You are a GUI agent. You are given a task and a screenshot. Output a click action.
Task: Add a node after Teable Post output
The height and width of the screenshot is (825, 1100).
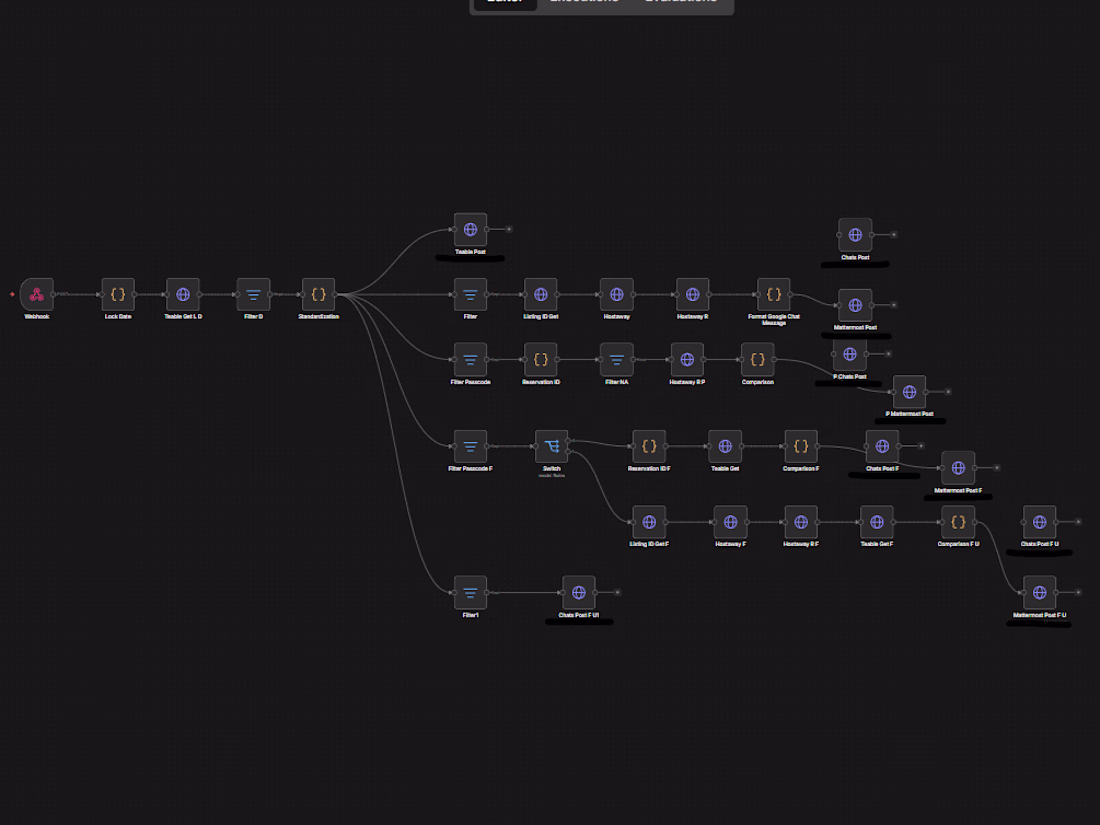point(509,229)
